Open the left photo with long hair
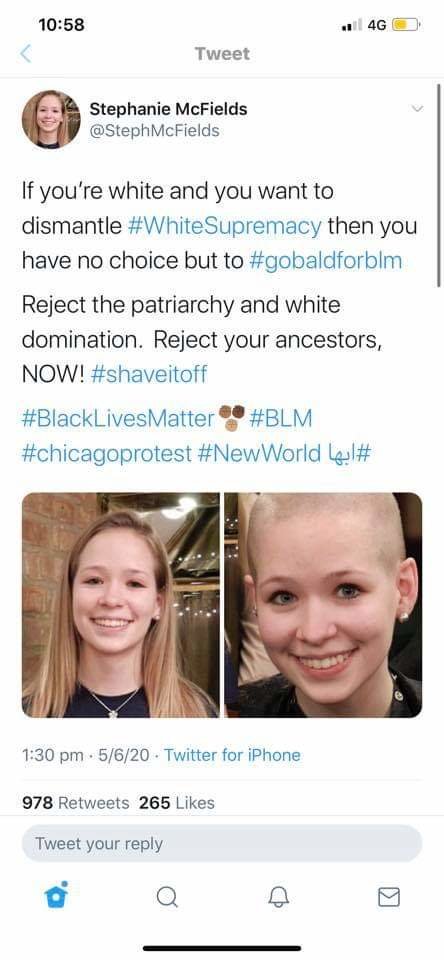This screenshot has width=444, height=960. coord(121,605)
